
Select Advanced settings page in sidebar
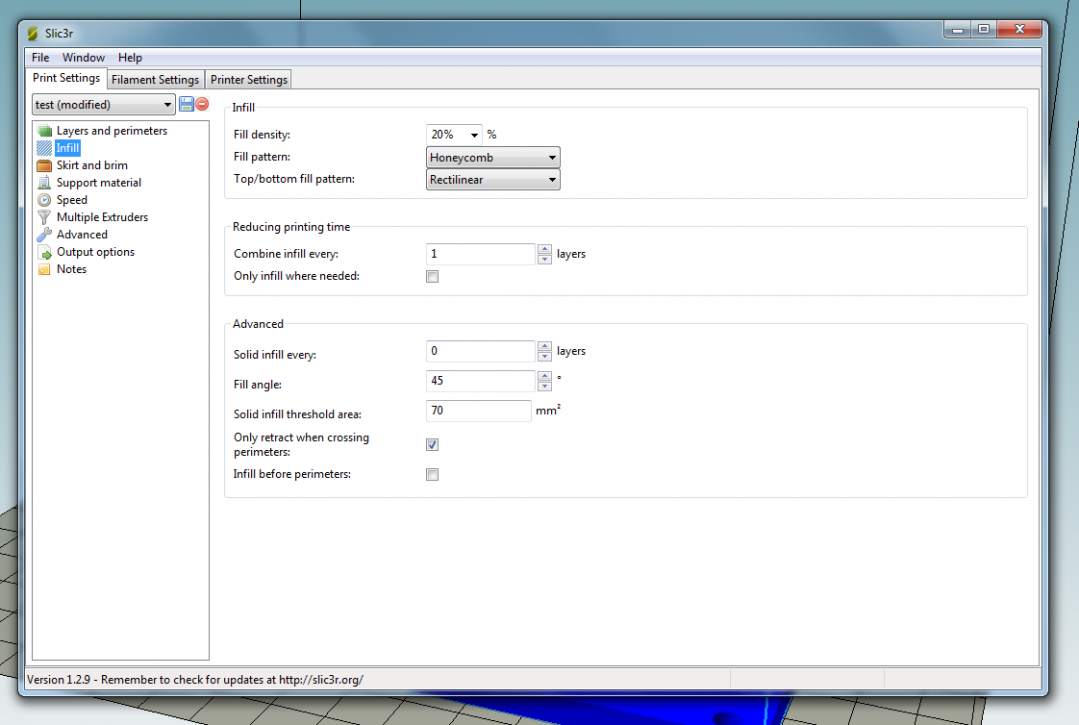pos(83,235)
